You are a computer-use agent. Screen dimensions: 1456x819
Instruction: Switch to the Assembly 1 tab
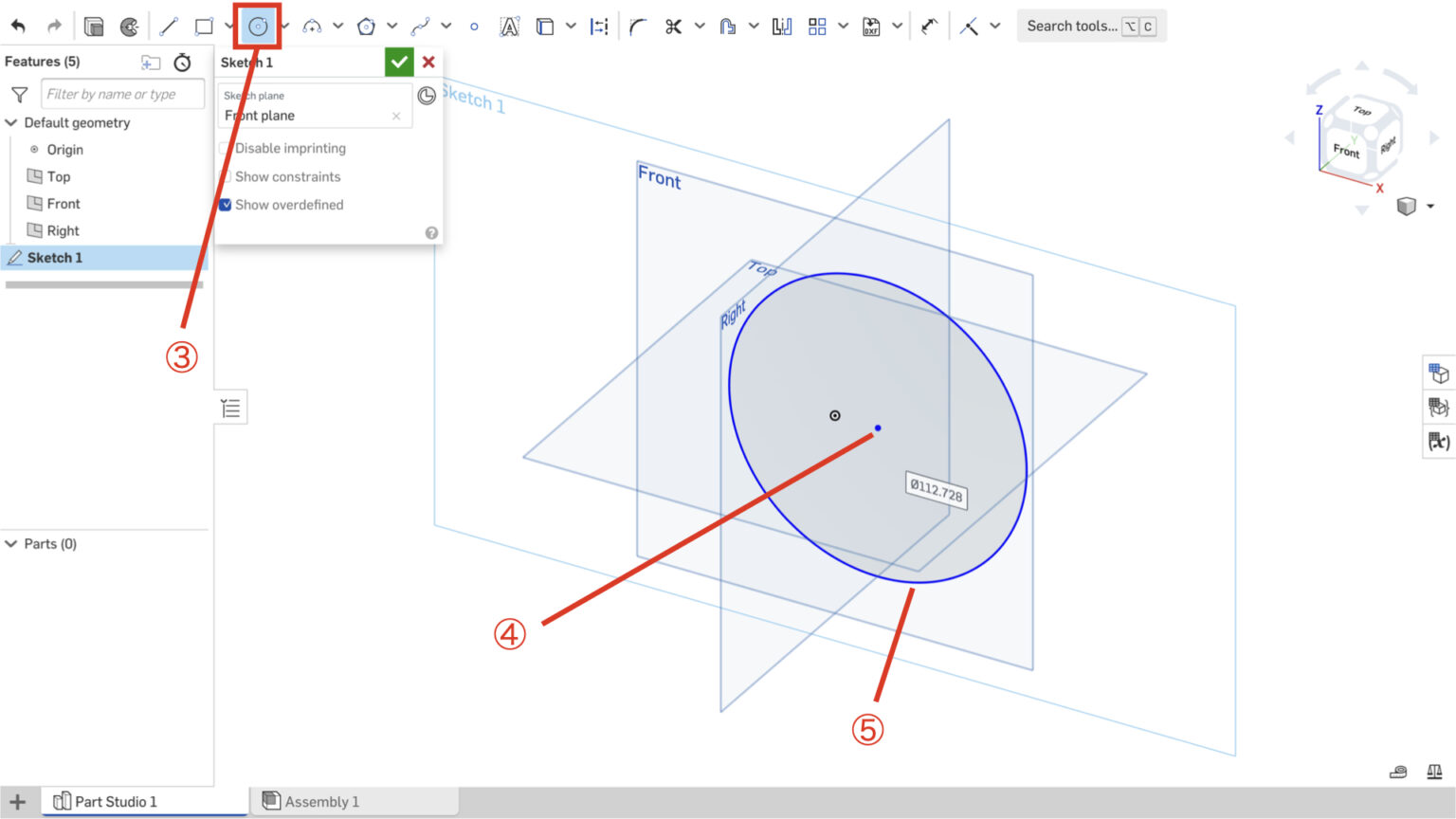321,801
